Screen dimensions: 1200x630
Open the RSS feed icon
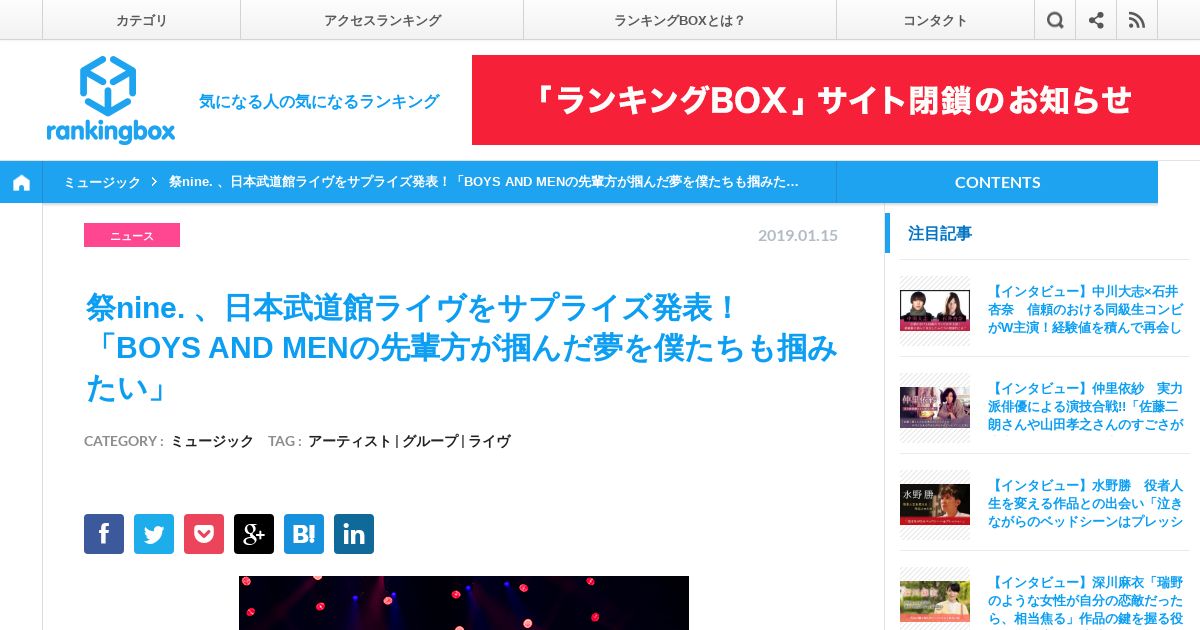(1137, 20)
